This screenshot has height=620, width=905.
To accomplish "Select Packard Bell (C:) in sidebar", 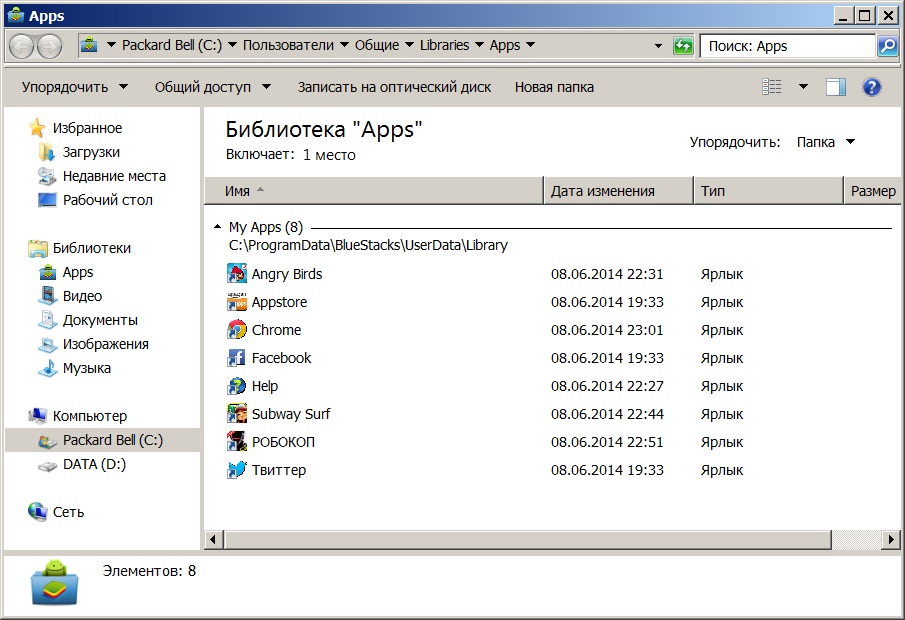I will pyautogui.click(x=103, y=440).
